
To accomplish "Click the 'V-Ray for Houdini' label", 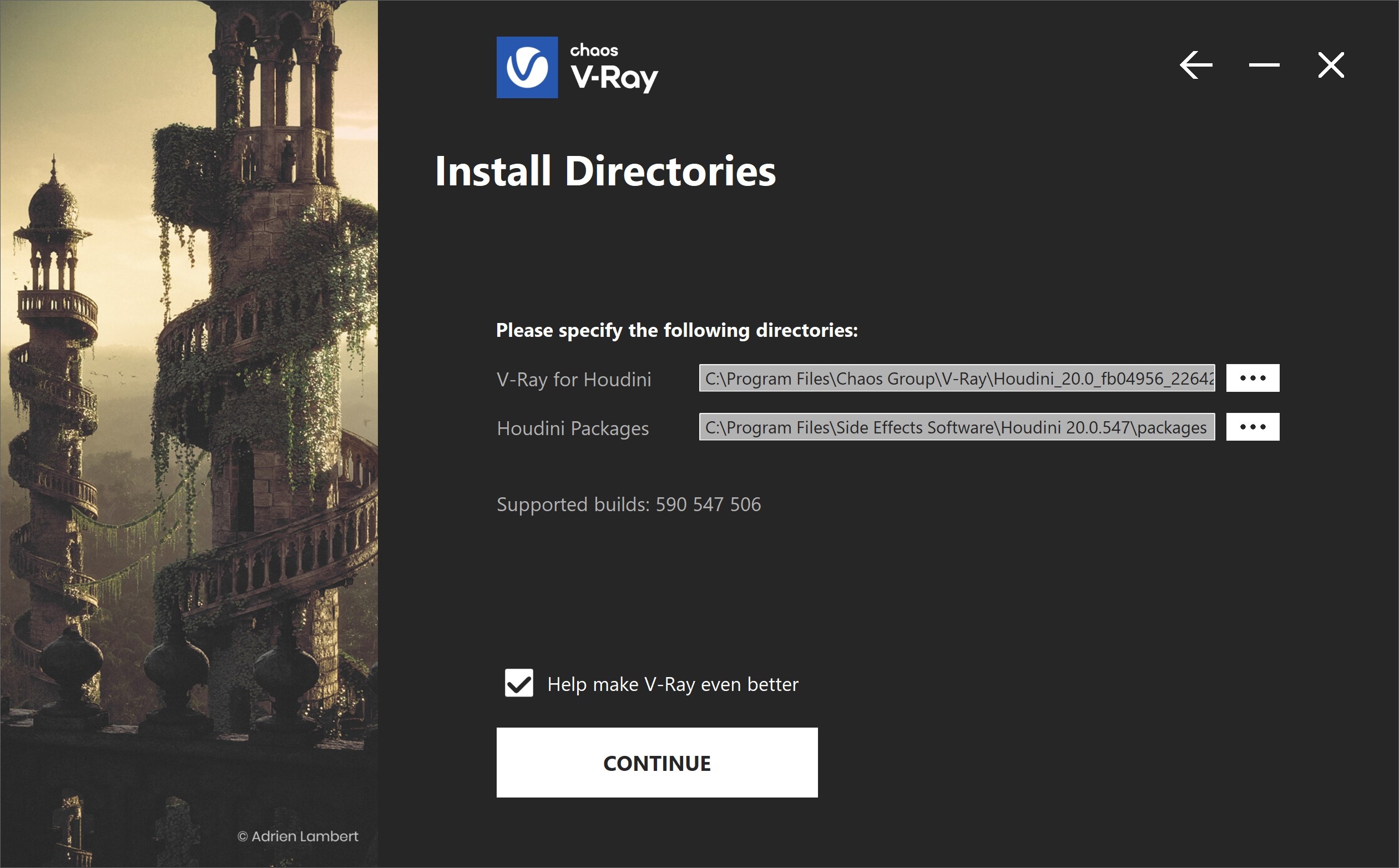I will (x=574, y=380).
